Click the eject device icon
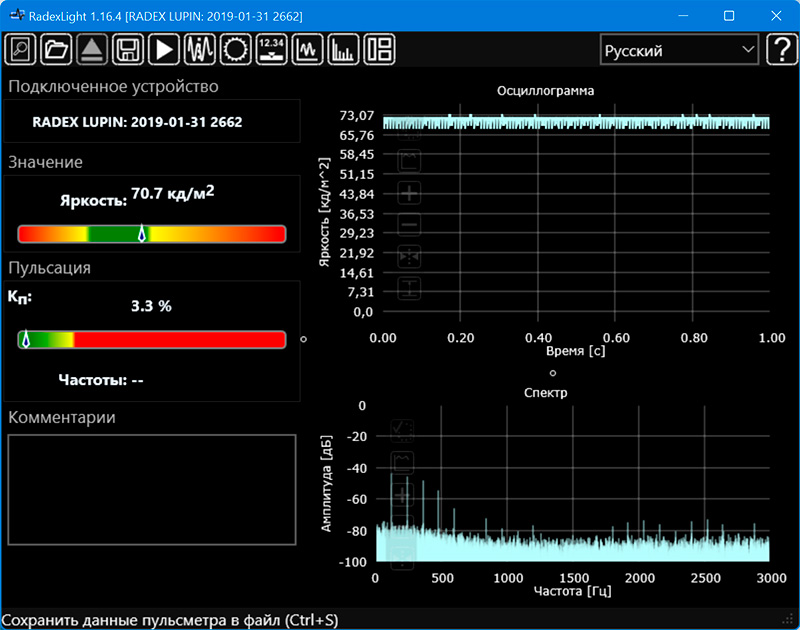The width and height of the screenshot is (800, 630). coord(93,49)
